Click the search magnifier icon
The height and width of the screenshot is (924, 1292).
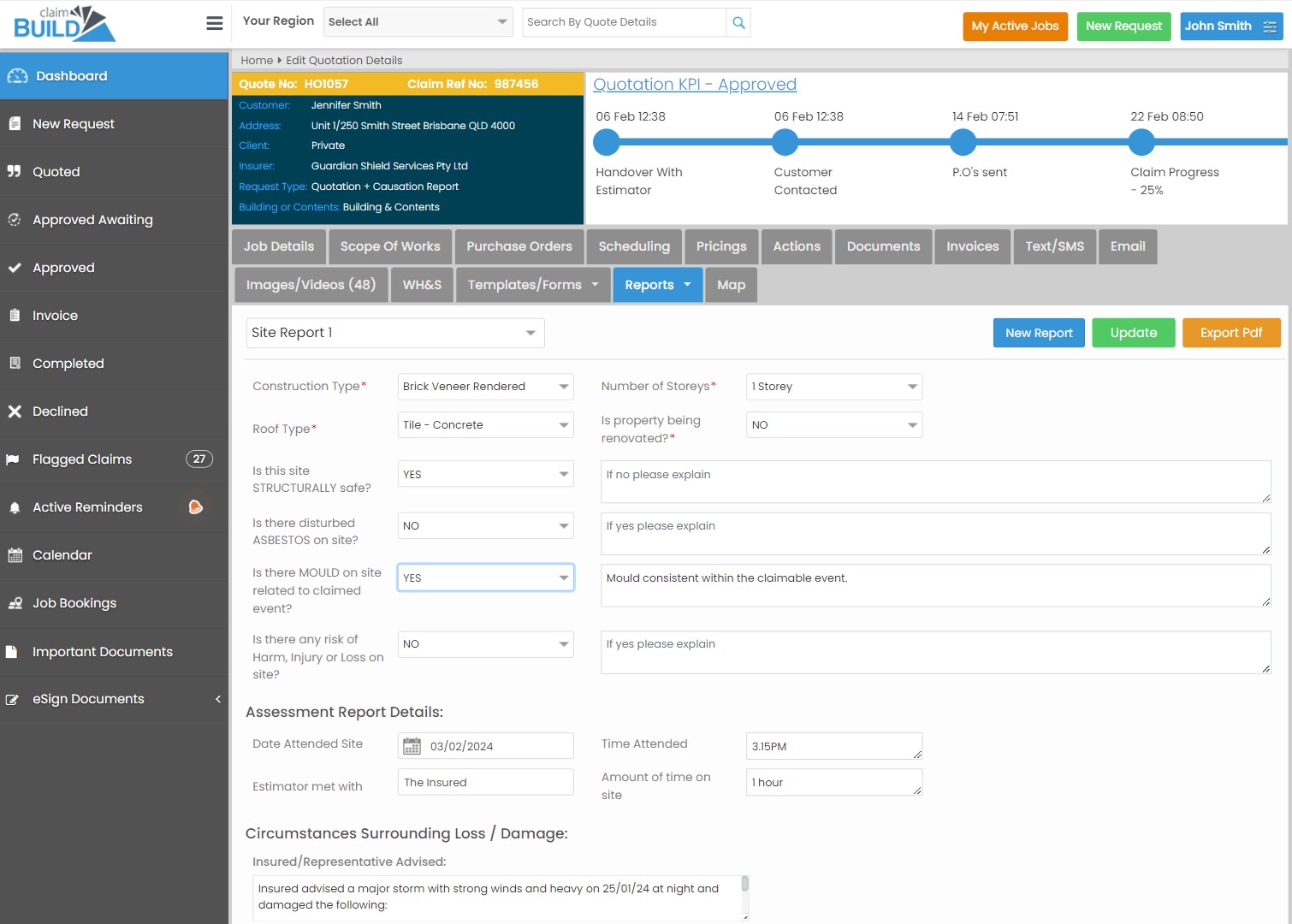click(x=738, y=23)
